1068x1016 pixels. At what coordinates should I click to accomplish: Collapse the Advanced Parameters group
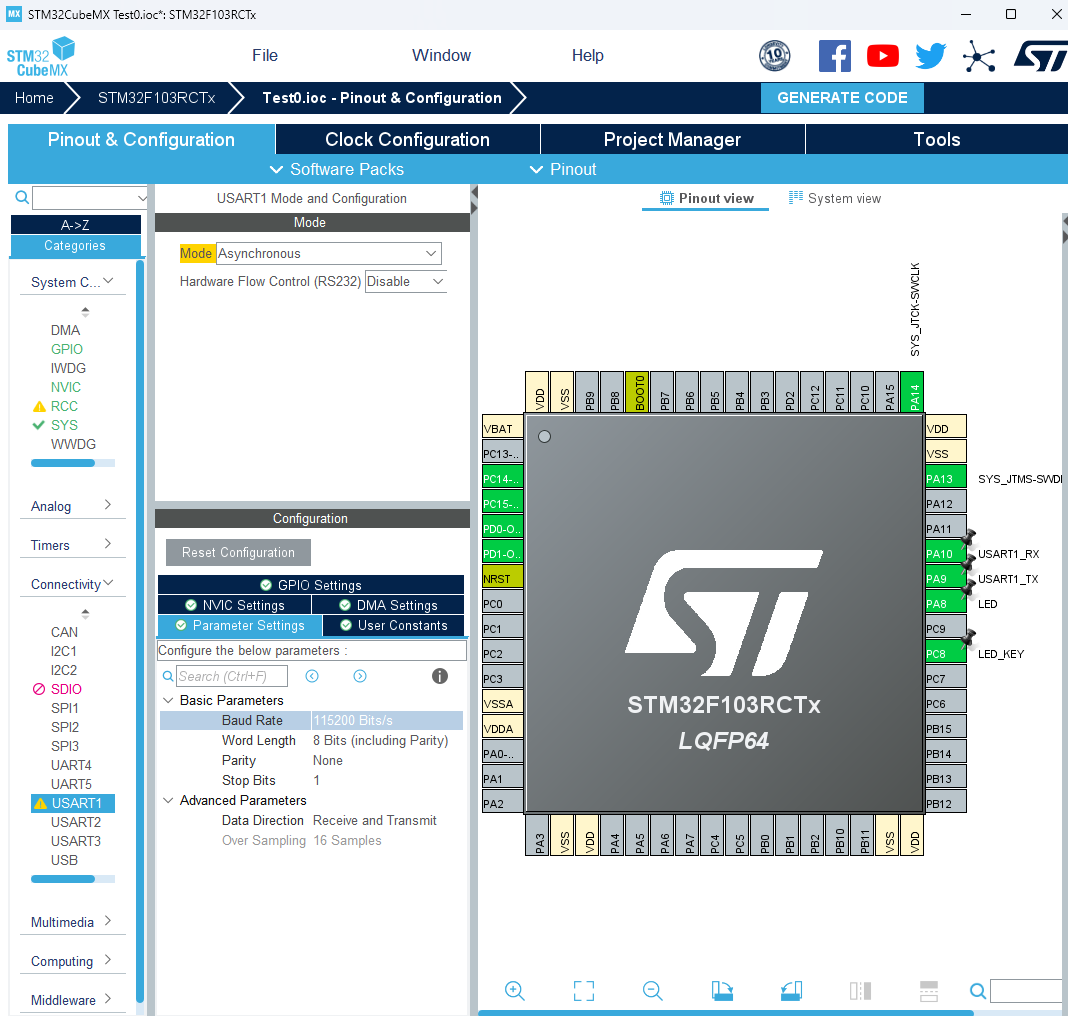pyautogui.click(x=168, y=800)
